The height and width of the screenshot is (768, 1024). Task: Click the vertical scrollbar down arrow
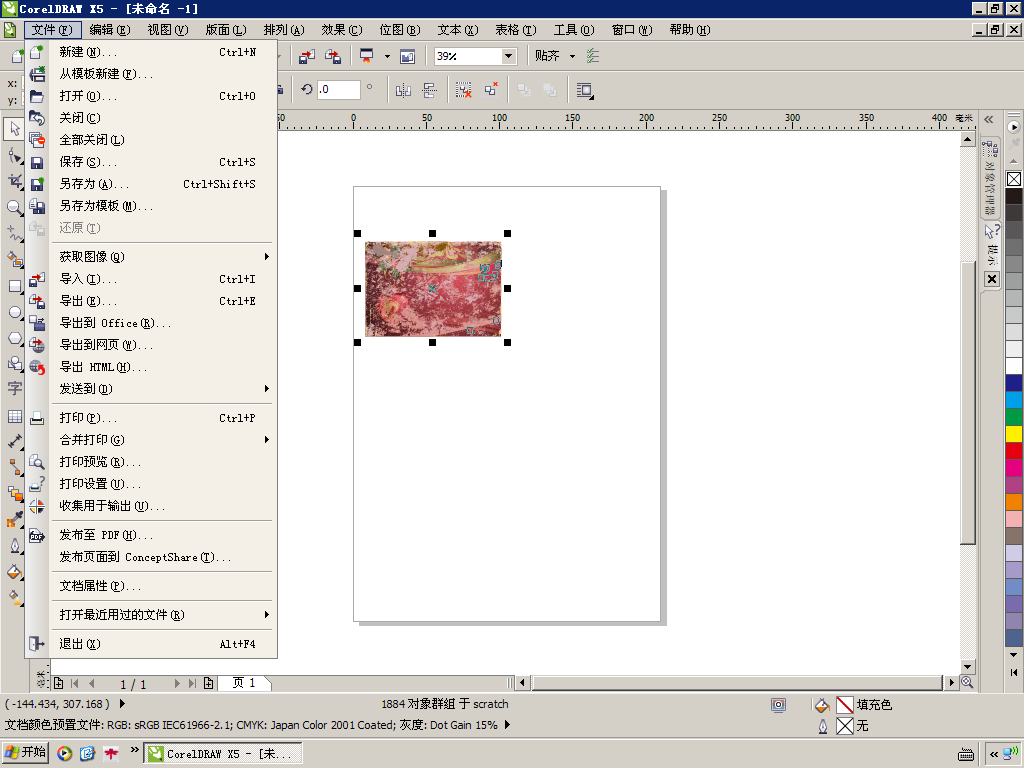pyautogui.click(x=968, y=666)
